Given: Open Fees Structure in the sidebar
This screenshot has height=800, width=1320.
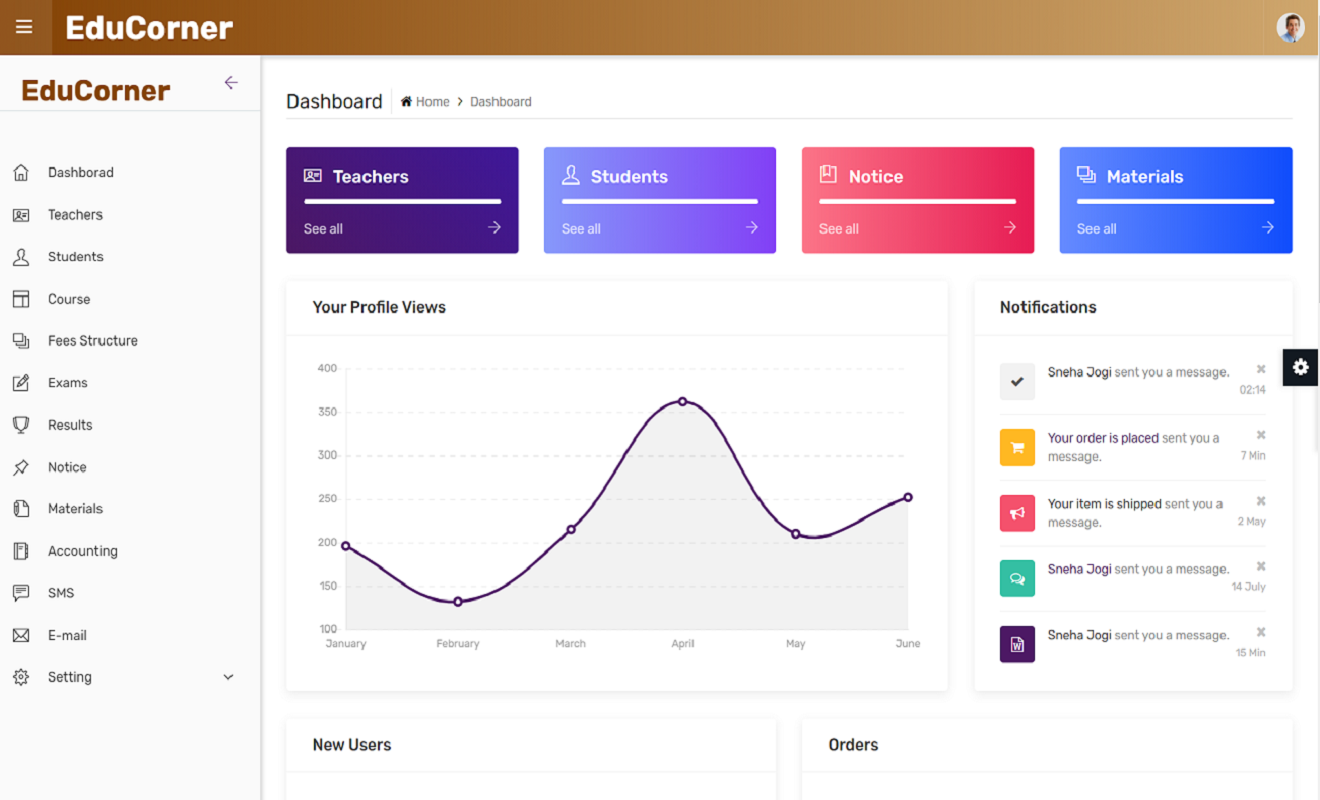Looking at the screenshot, I should pos(92,341).
